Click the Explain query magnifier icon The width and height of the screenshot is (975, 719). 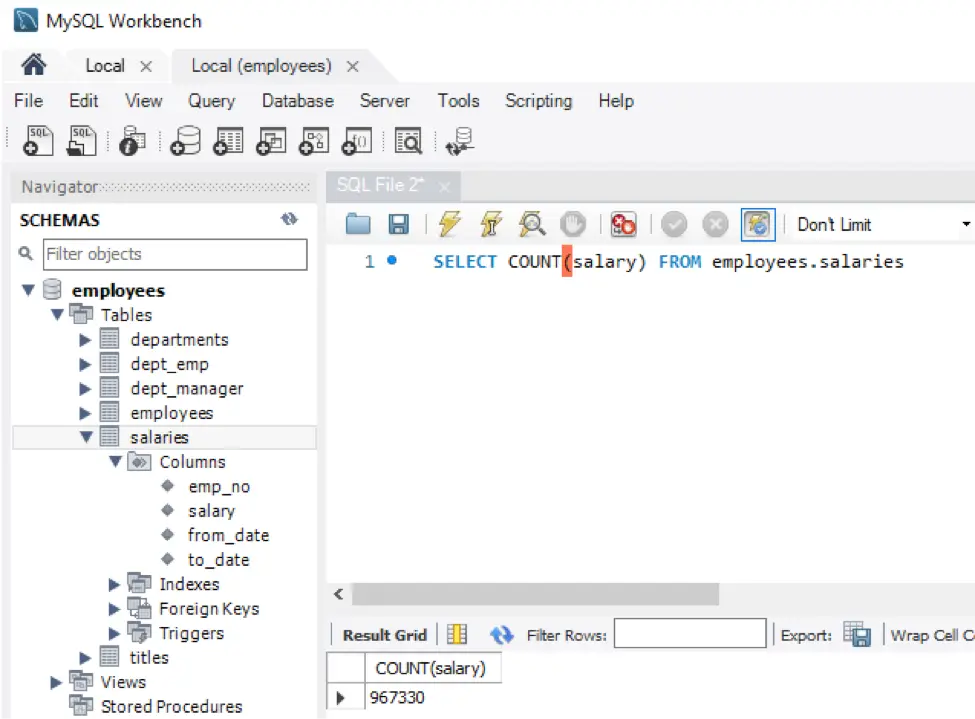tap(532, 225)
